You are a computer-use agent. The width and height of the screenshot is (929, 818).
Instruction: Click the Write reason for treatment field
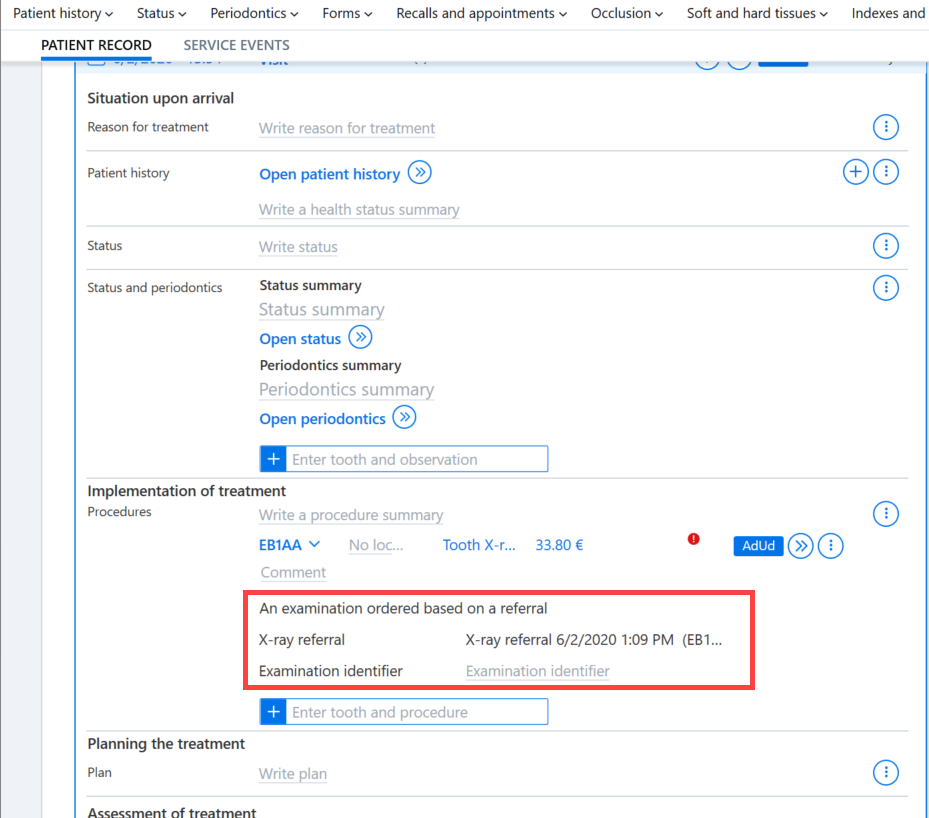pos(347,128)
